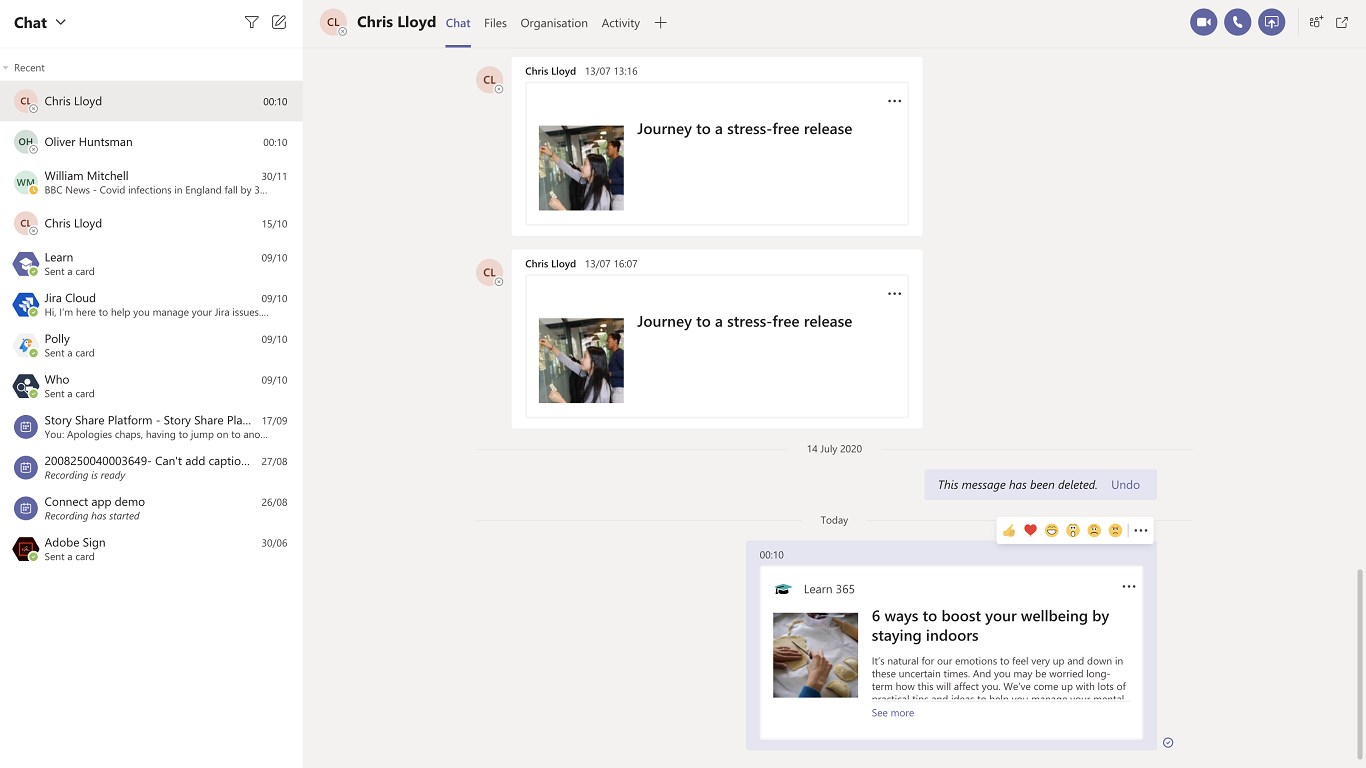Click Chris Lloyd avatar in chat header
The width and height of the screenshot is (1366, 768).
pyautogui.click(x=333, y=22)
